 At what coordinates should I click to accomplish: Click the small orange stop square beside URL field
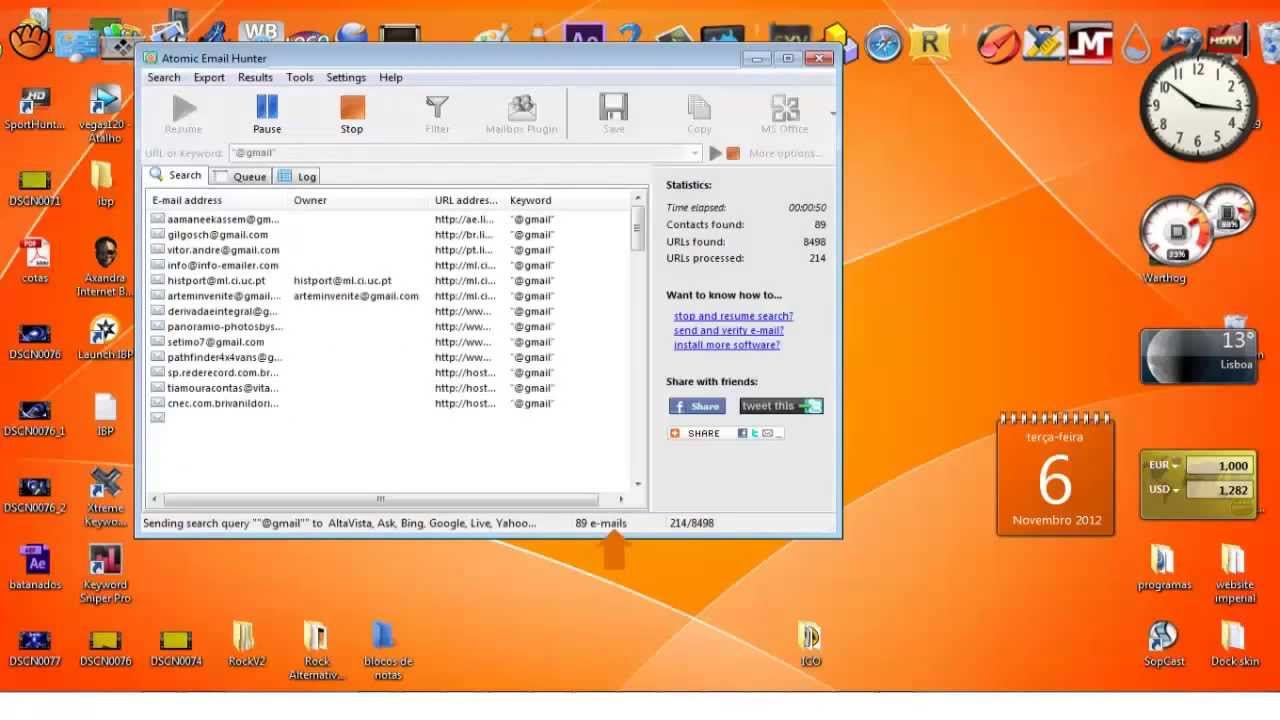point(733,153)
